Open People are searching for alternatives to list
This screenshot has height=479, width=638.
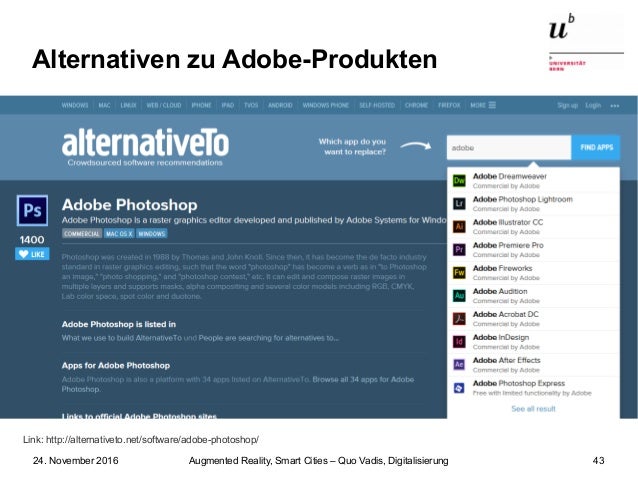click(x=269, y=338)
